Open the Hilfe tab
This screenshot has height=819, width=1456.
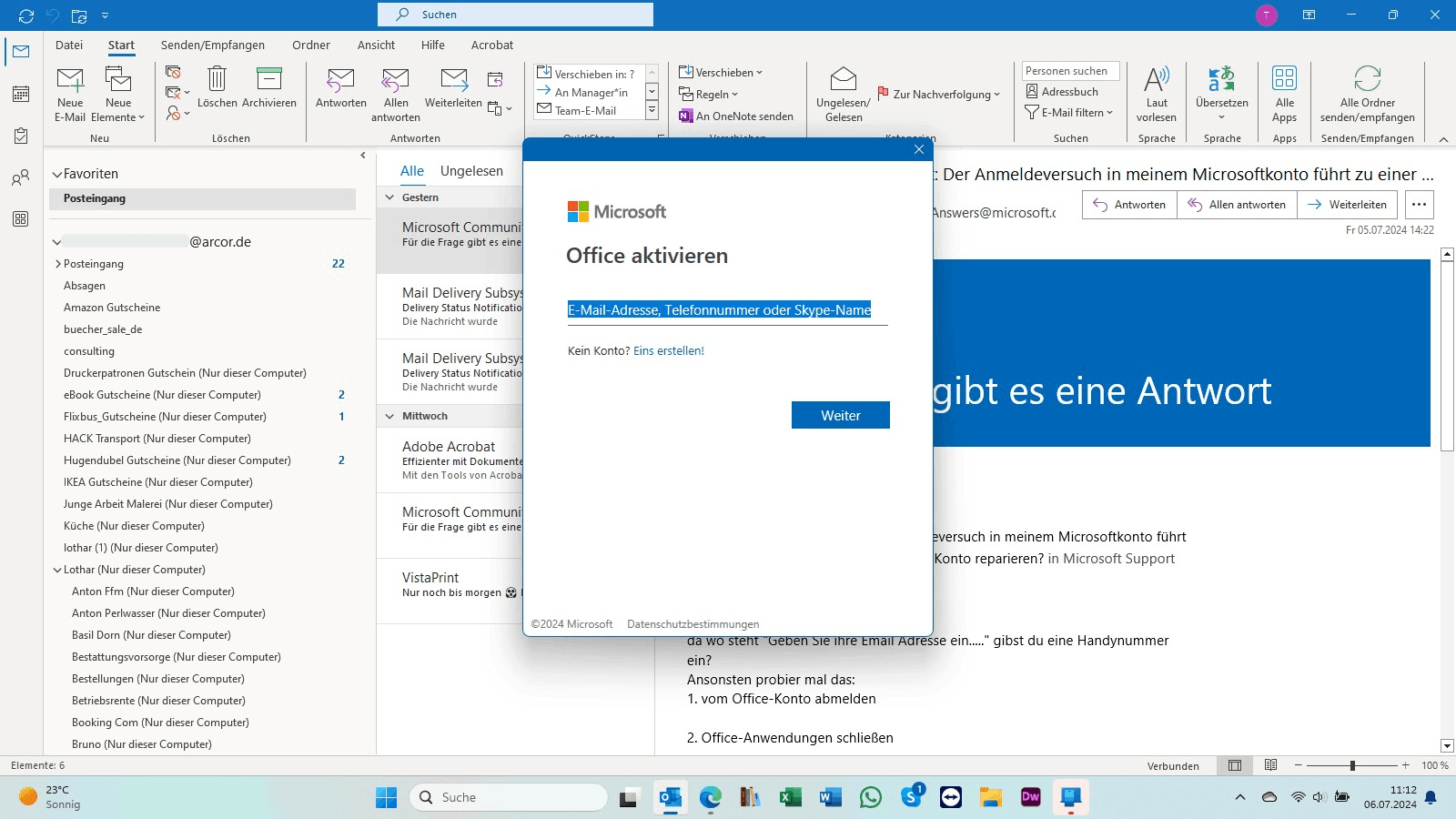[433, 45]
